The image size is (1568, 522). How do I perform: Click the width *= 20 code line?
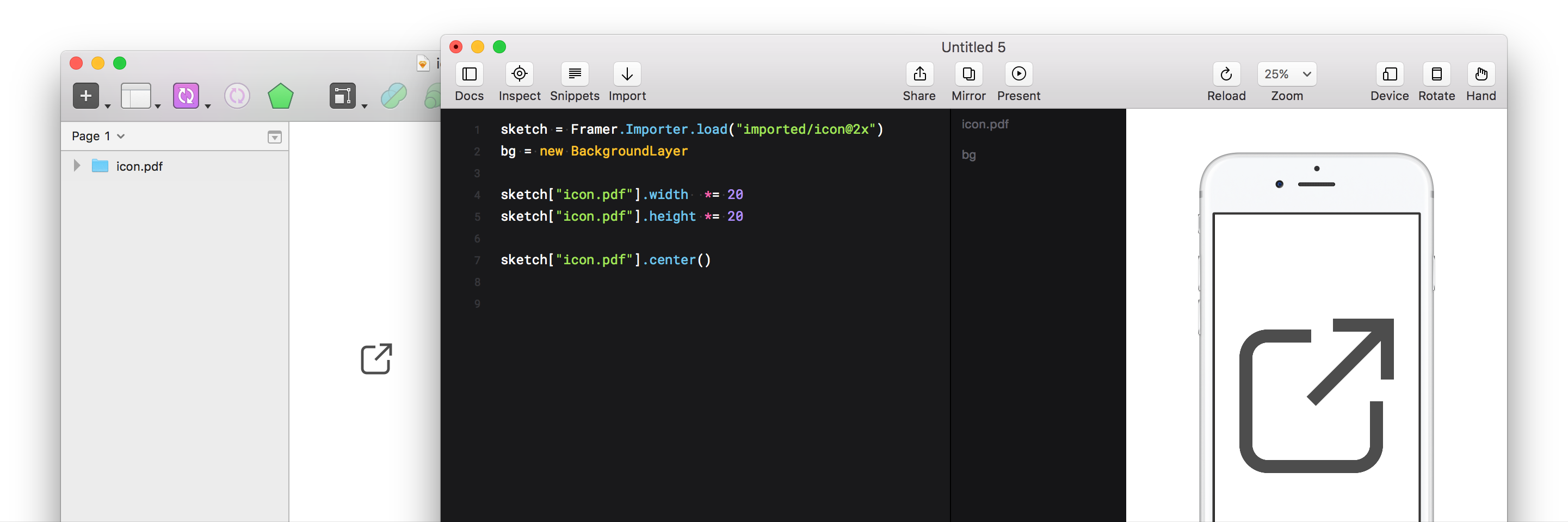621,194
